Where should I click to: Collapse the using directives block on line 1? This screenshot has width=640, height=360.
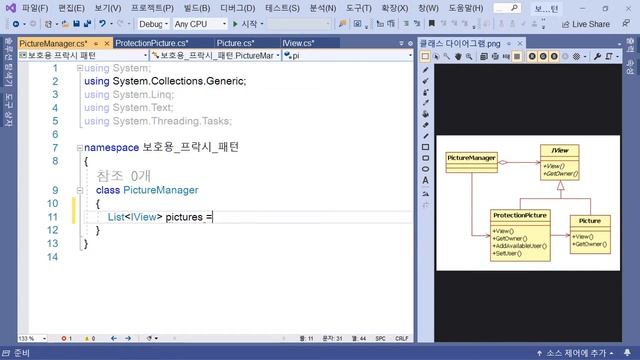[80, 68]
